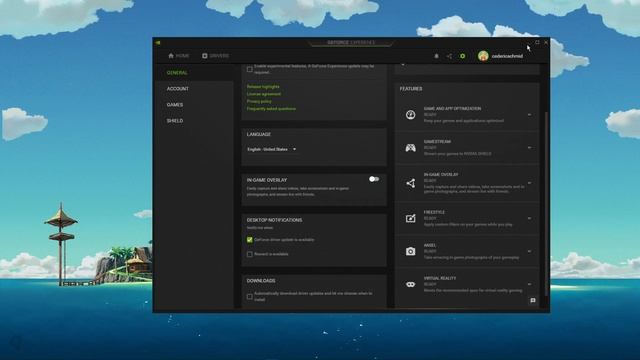
Task: Expand the Virtual Reality feature chevron
Action: (529, 284)
